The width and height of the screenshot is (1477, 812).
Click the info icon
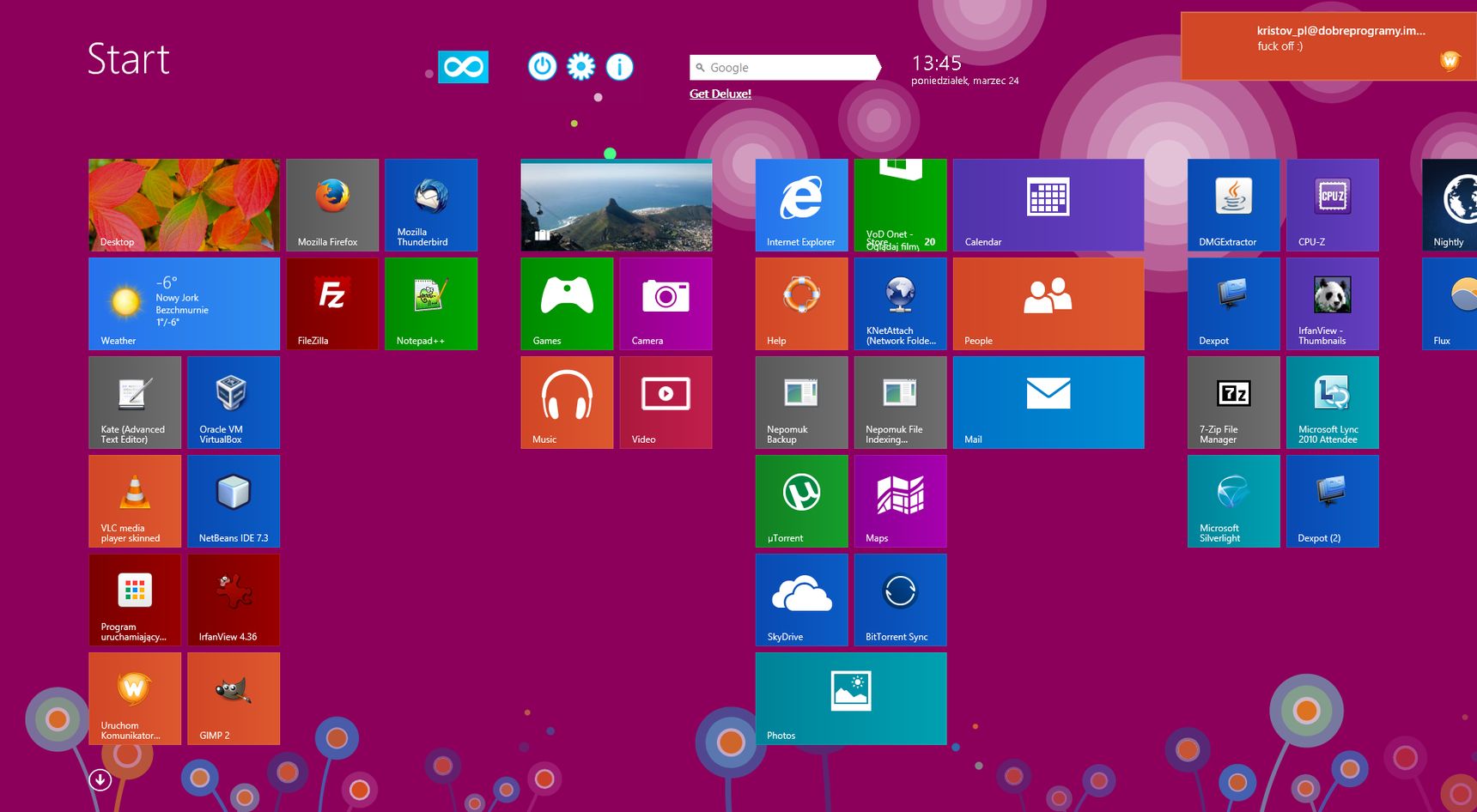[619, 66]
